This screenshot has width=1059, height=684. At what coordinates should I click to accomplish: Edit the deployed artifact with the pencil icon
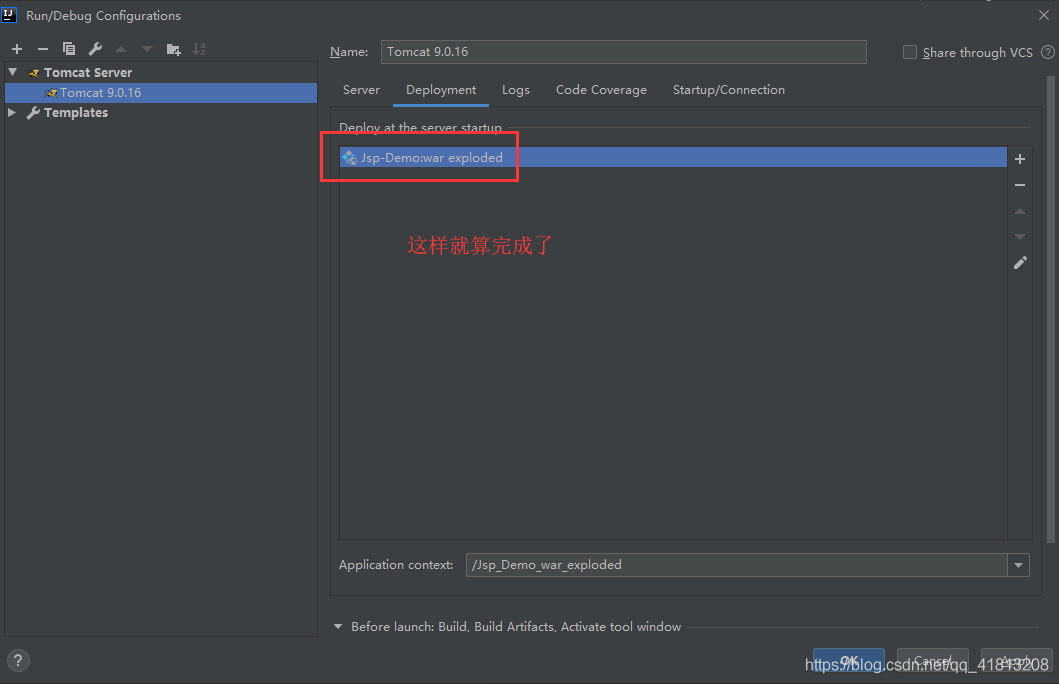coord(1019,262)
